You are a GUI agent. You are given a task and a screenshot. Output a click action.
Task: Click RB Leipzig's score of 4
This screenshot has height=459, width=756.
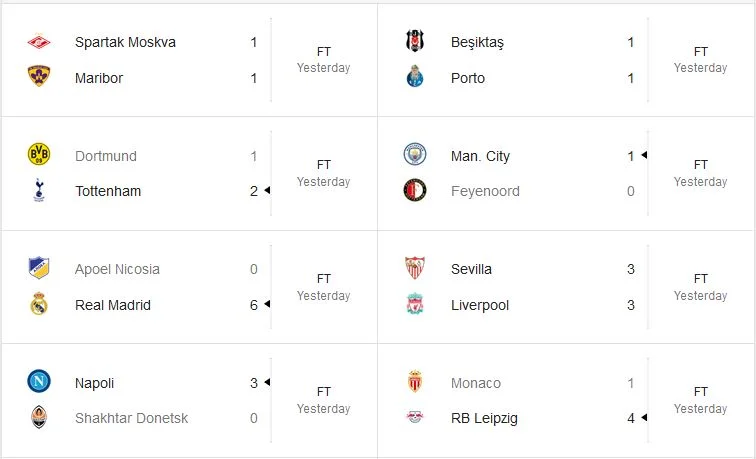coord(631,418)
